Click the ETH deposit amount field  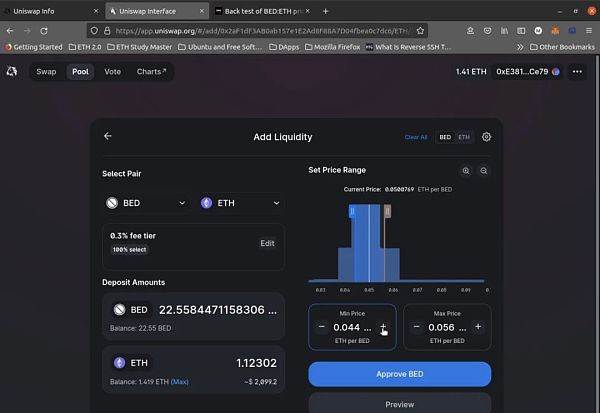[x=256, y=362]
